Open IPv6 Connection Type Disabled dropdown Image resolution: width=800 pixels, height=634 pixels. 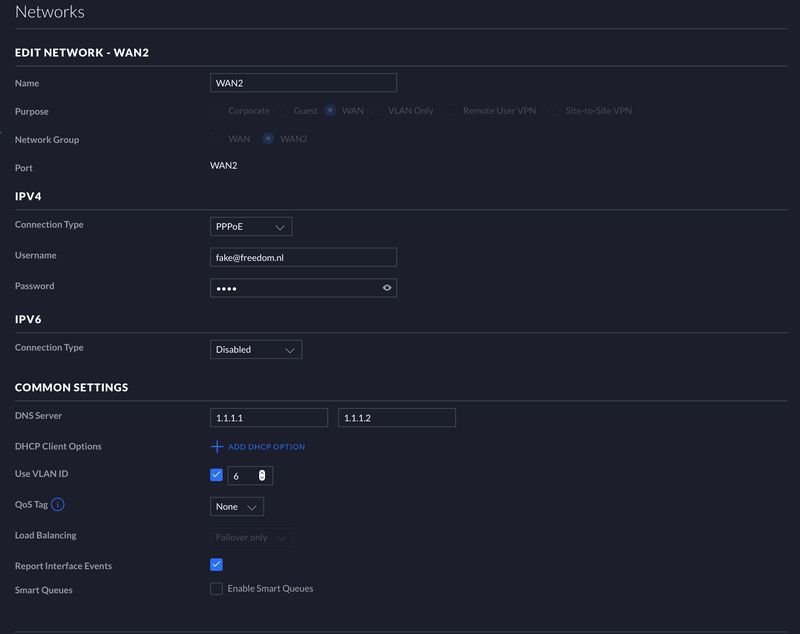coord(256,349)
